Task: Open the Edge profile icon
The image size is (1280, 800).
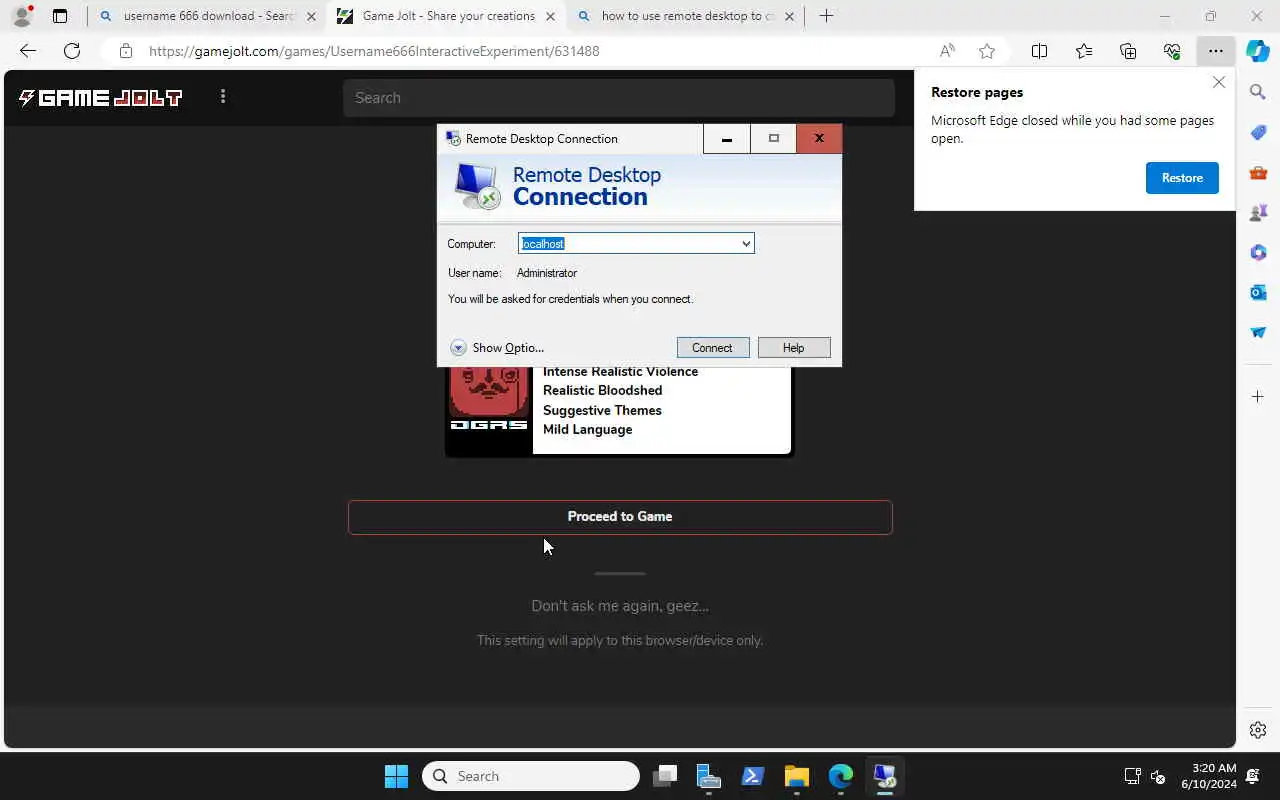Action: tap(21, 16)
